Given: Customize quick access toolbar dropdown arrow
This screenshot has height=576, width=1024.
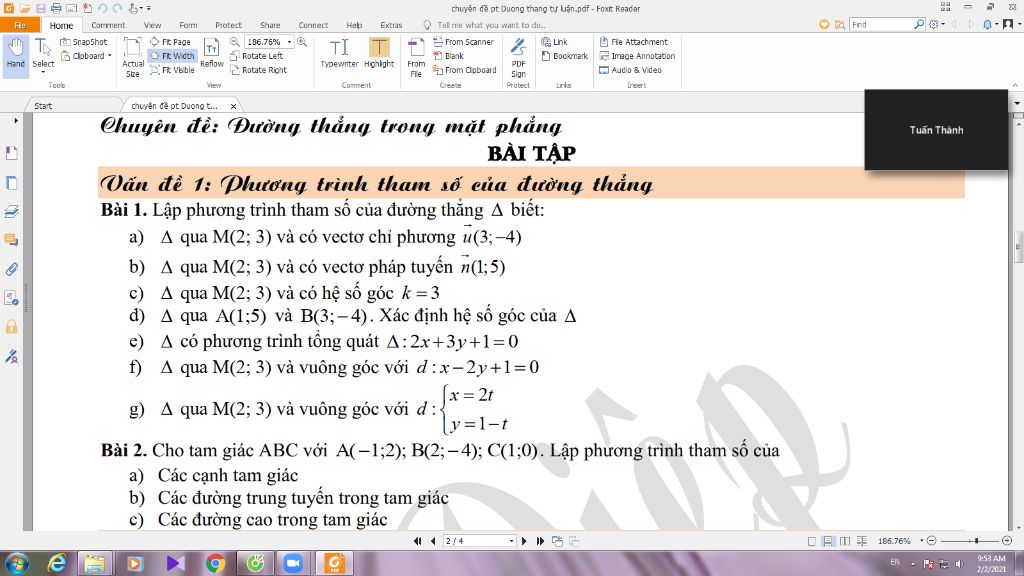Looking at the screenshot, I should coord(149,8).
